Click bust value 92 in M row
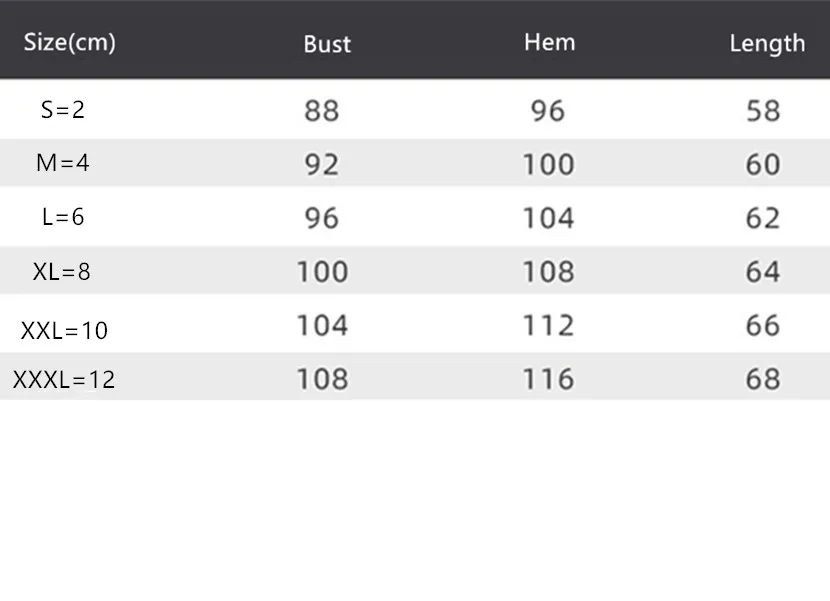This screenshot has width=830, height=601. pyautogui.click(x=322, y=164)
